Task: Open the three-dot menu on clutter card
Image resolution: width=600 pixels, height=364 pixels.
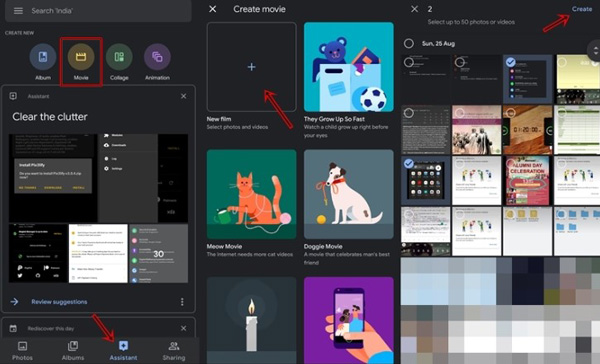Action: (182, 302)
